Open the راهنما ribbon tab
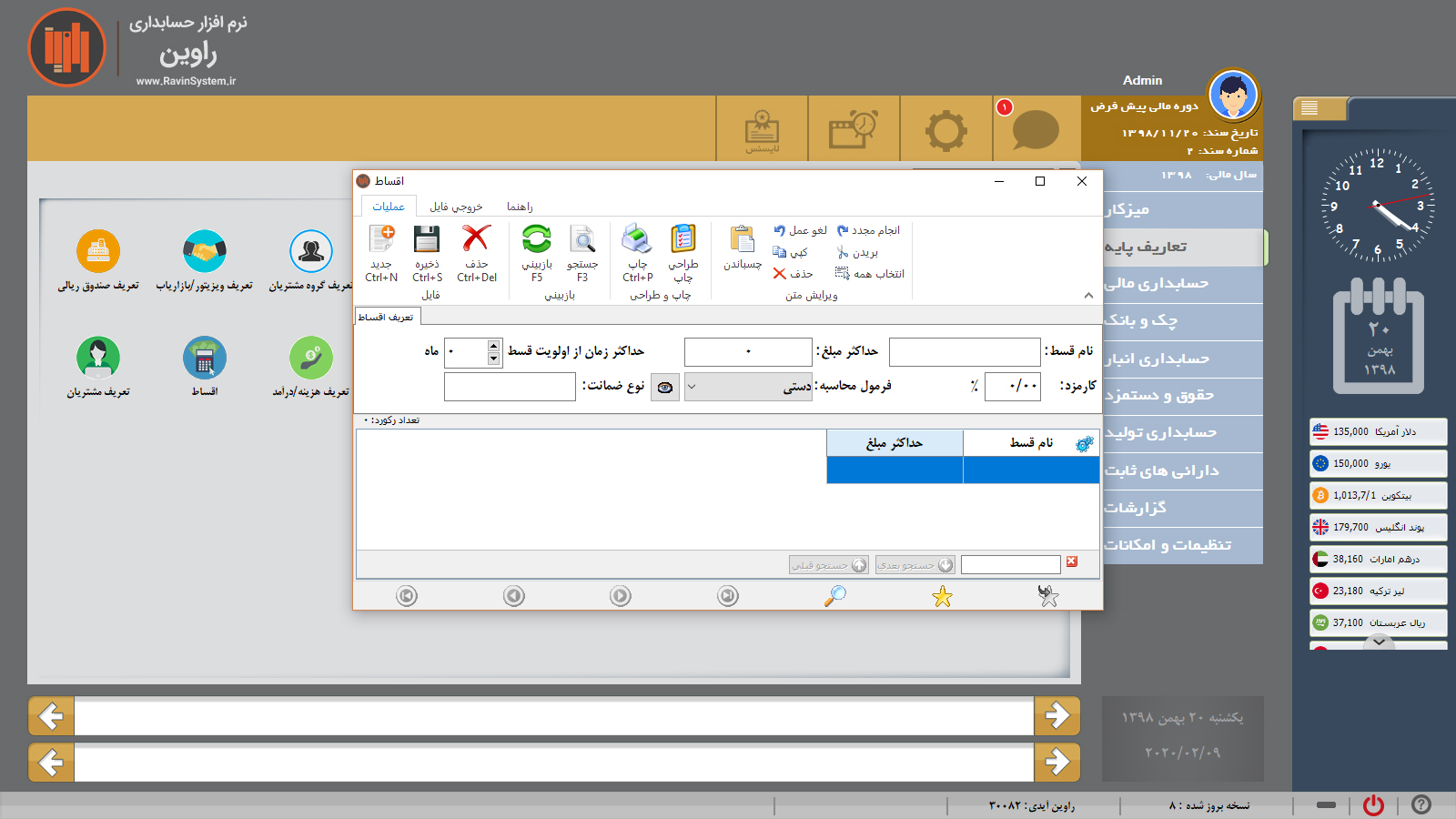Image resolution: width=1456 pixels, height=819 pixels. (x=520, y=207)
